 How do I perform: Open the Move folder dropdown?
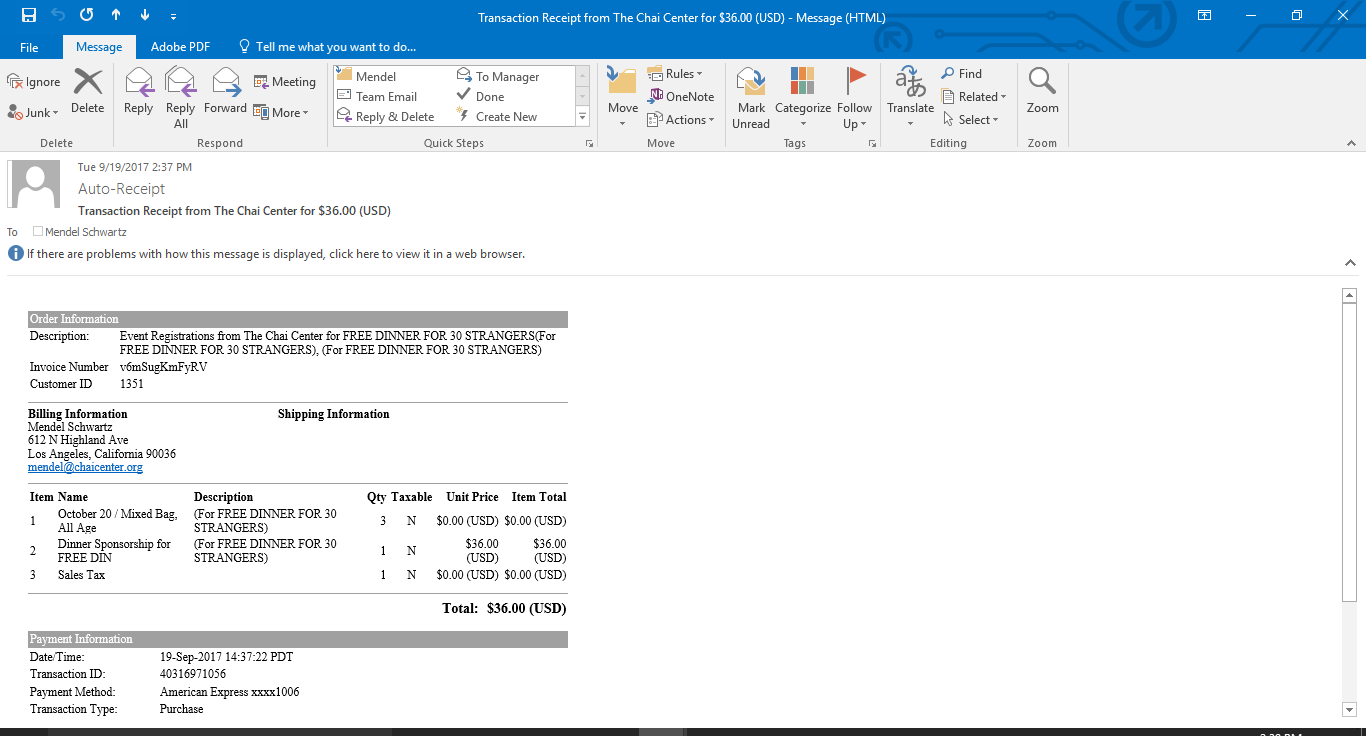click(x=622, y=97)
